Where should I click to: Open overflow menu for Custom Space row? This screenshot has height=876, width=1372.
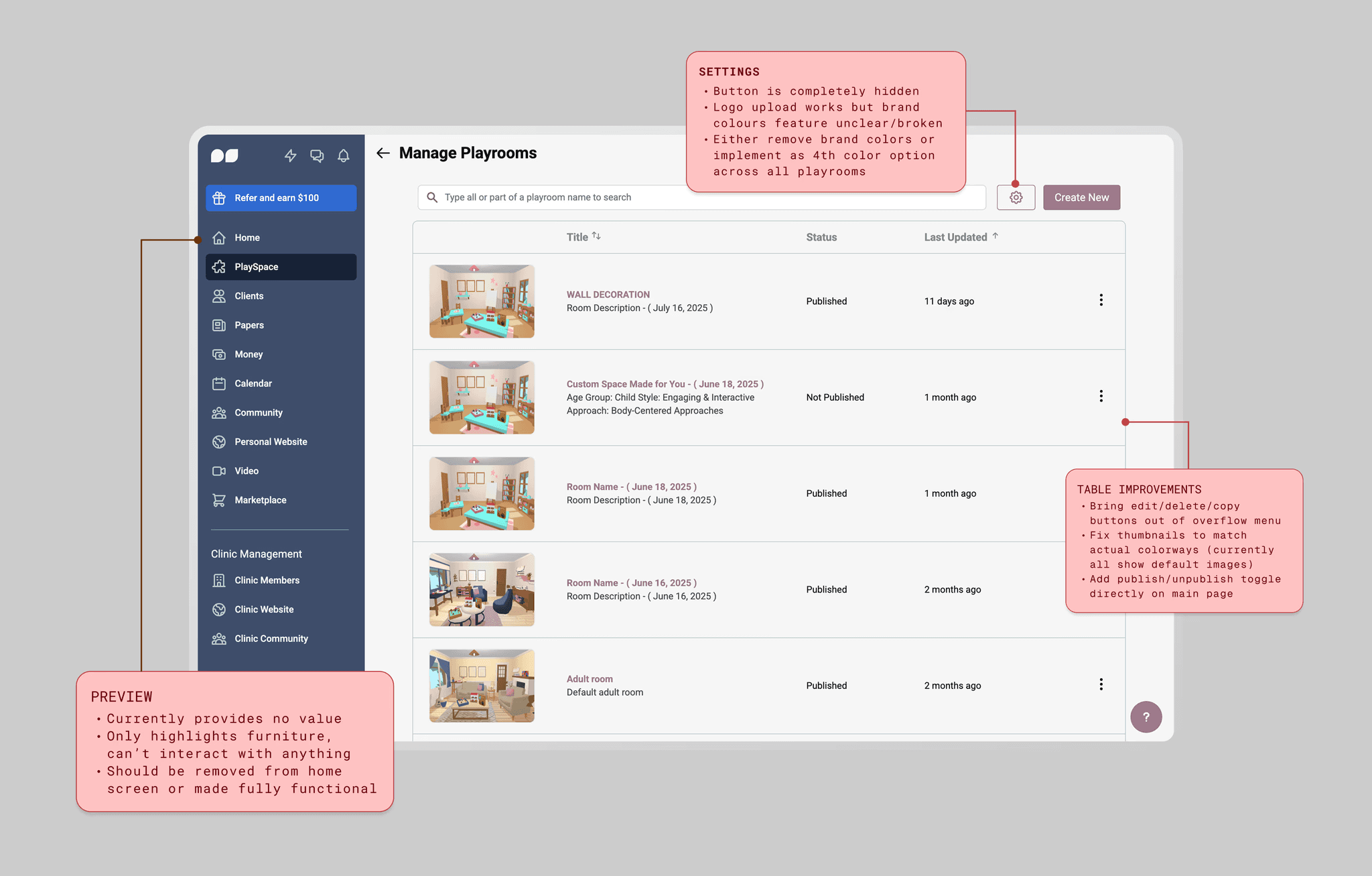click(x=1101, y=396)
